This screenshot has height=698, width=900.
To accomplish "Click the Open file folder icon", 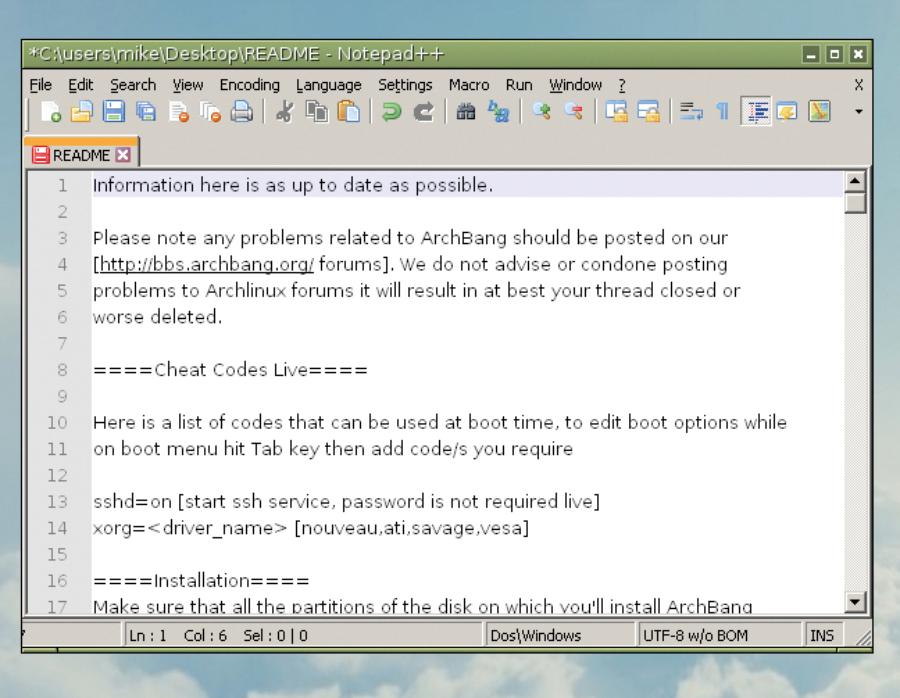I will (82, 111).
